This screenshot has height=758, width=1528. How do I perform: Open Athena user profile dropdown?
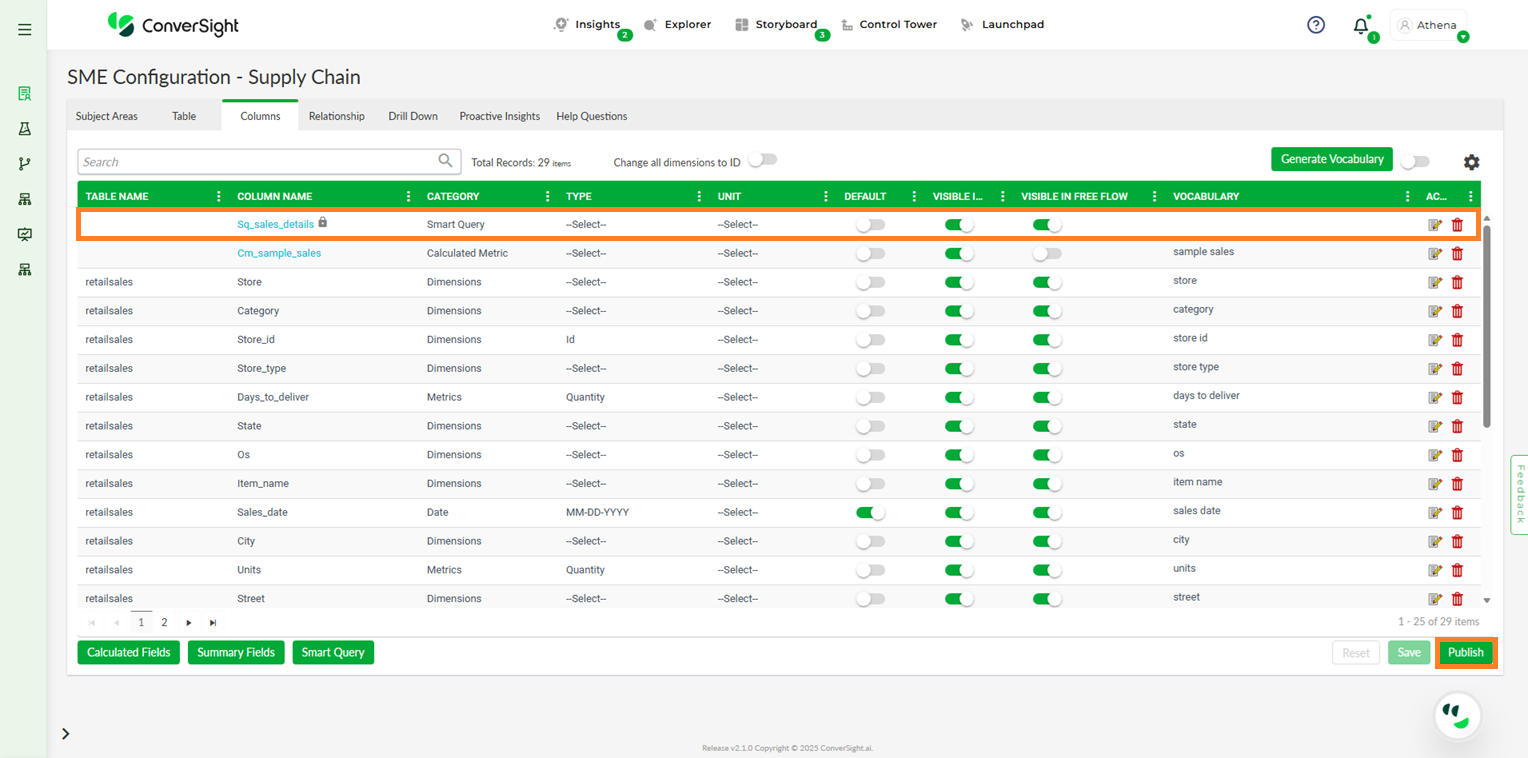1428,26
